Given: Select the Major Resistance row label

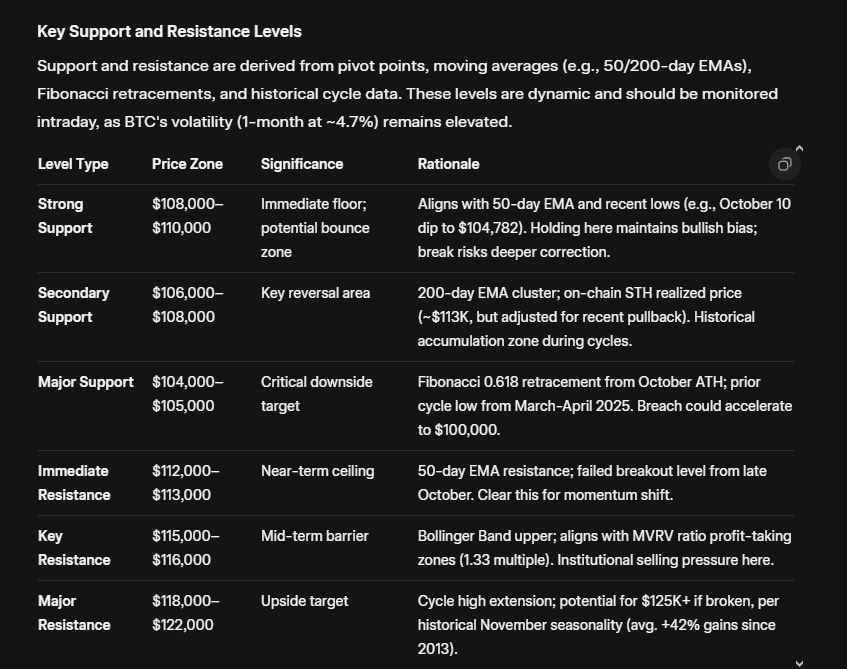Looking at the screenshot, I should pos(73,613).
